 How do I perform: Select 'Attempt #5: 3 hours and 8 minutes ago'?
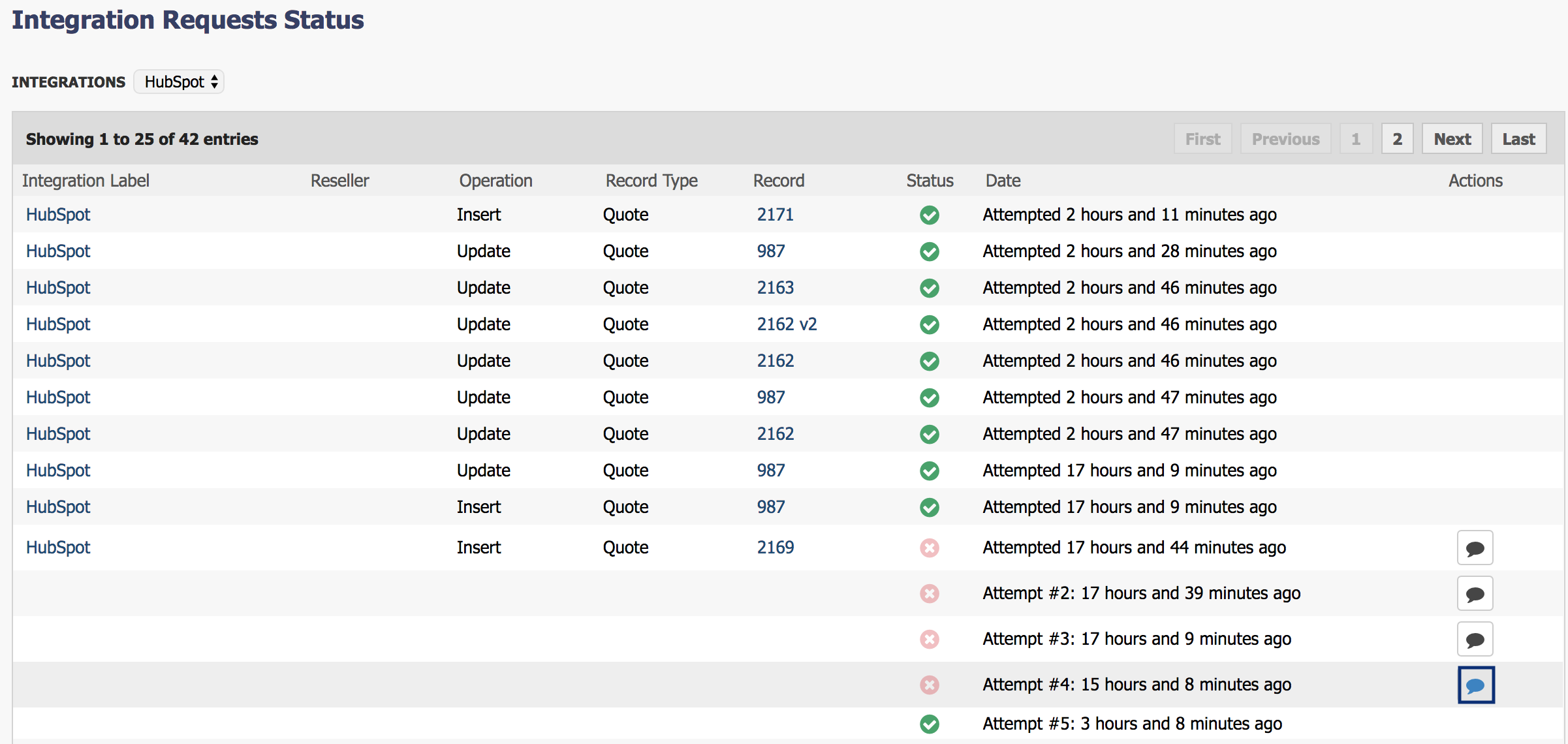click(1132, 724)
